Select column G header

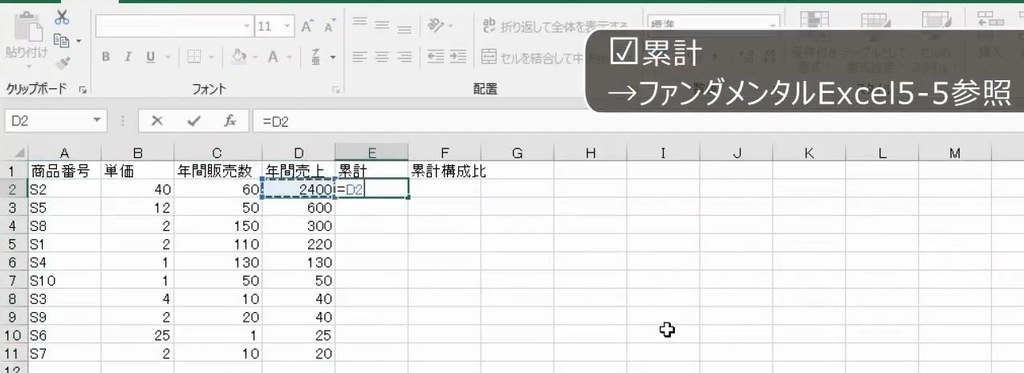(517, 154)
